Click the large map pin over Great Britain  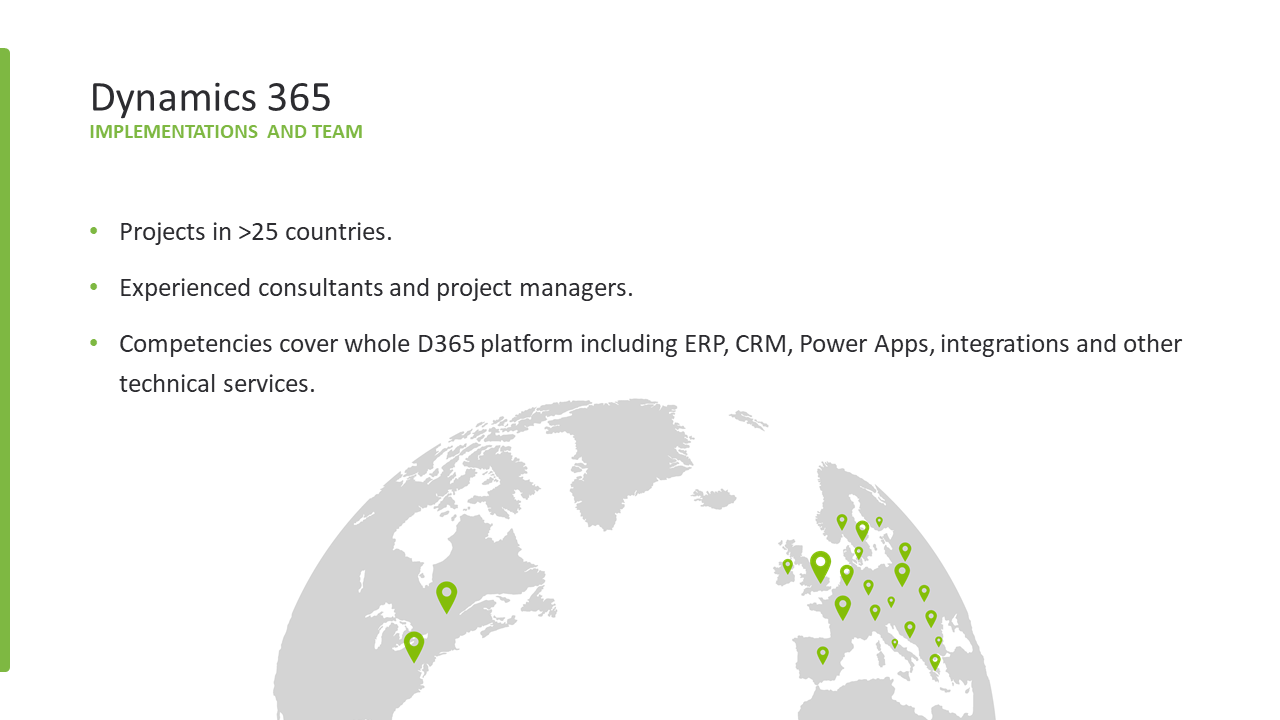[x=820, y=567]
